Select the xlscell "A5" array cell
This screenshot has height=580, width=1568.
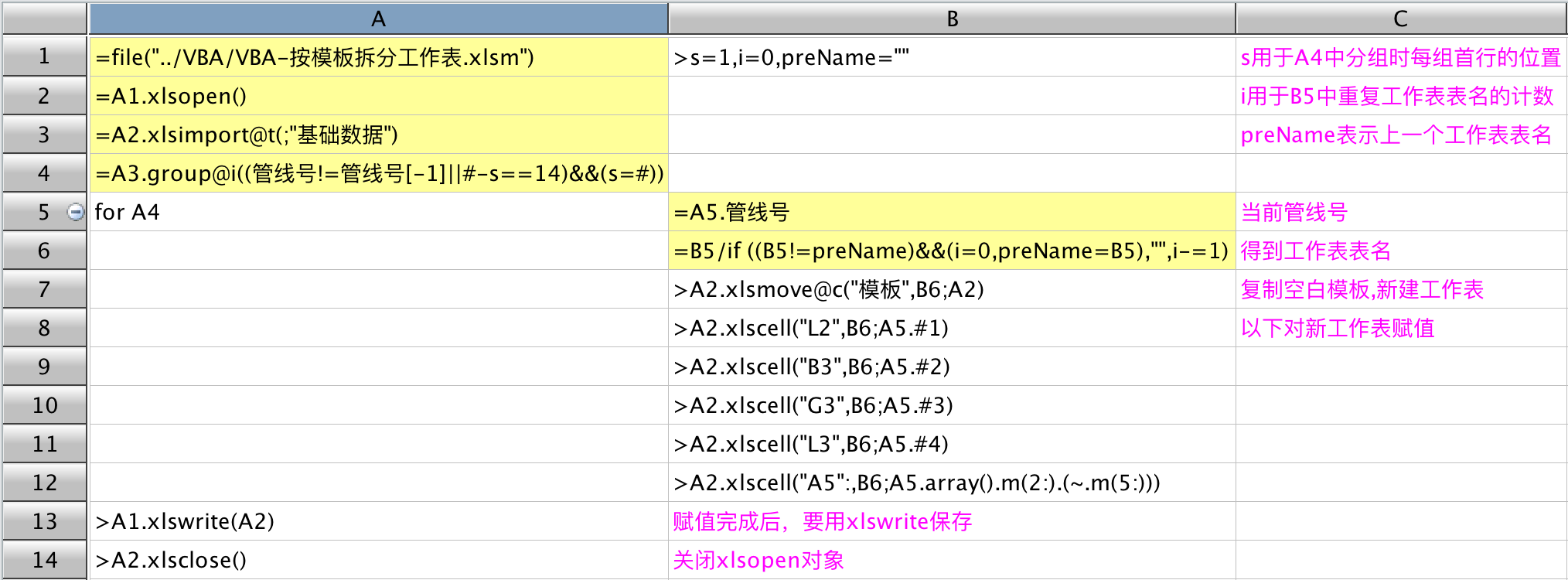952,483
